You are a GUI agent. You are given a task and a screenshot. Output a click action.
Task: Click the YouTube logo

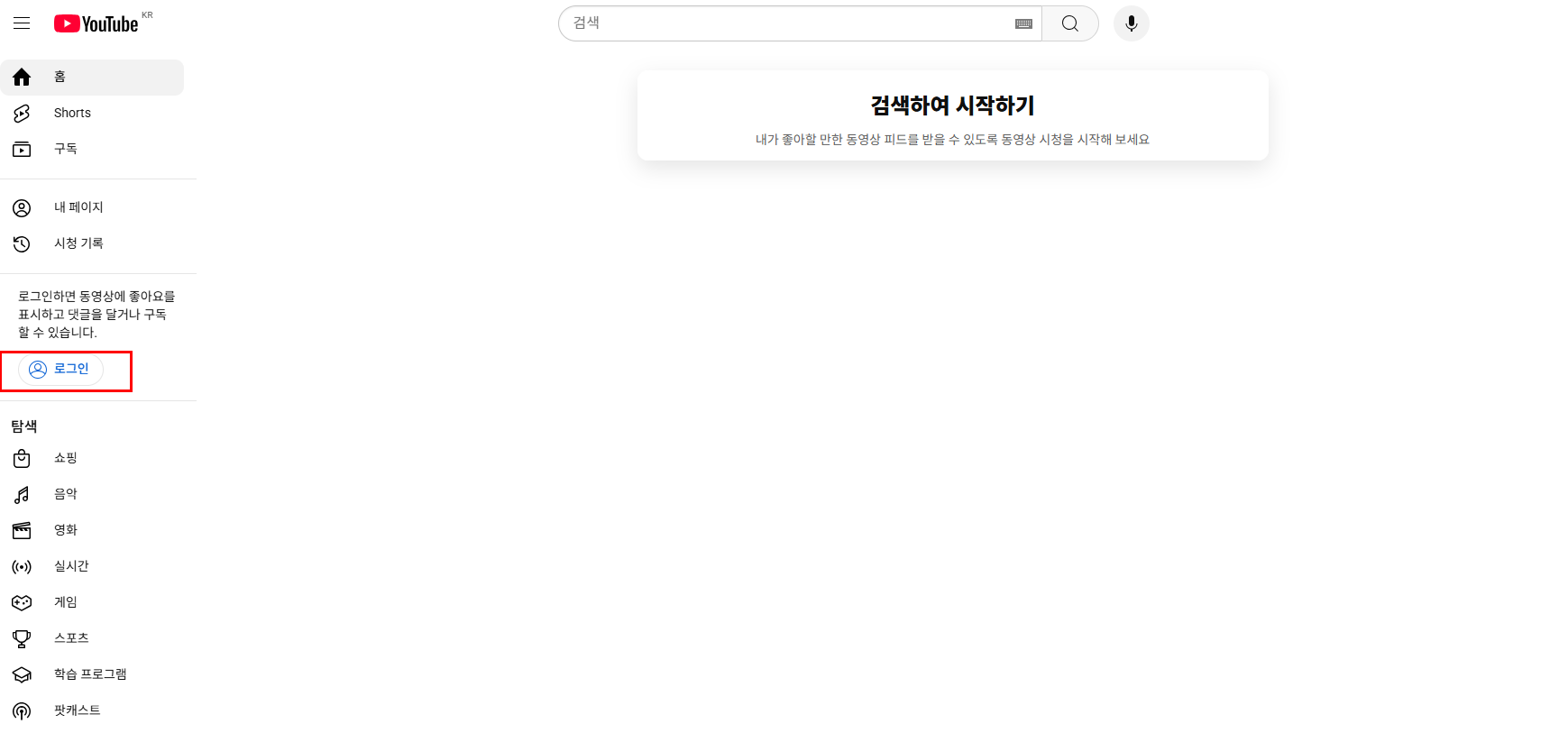96,23
